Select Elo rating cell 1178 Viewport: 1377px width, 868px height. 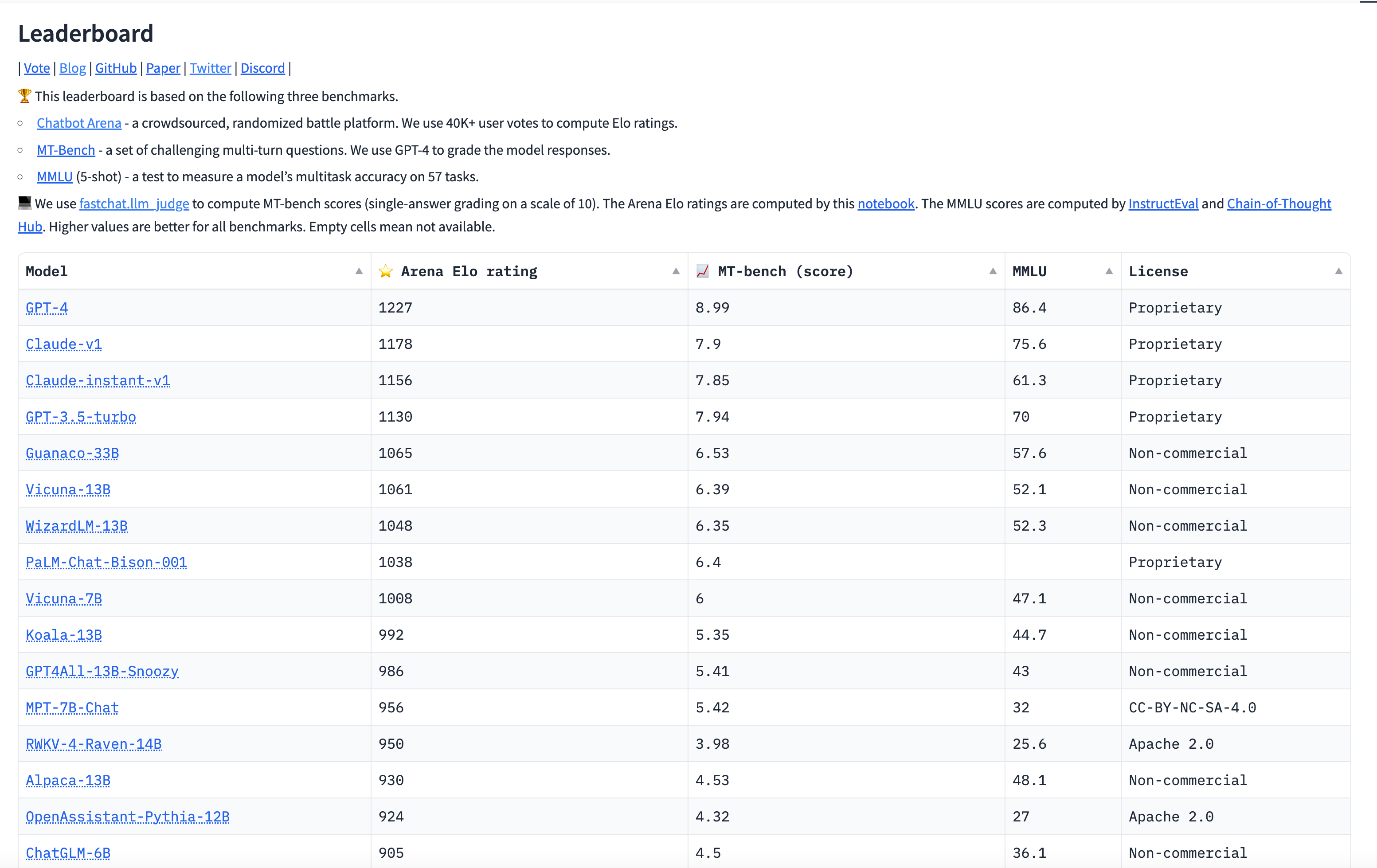[529, 344]
